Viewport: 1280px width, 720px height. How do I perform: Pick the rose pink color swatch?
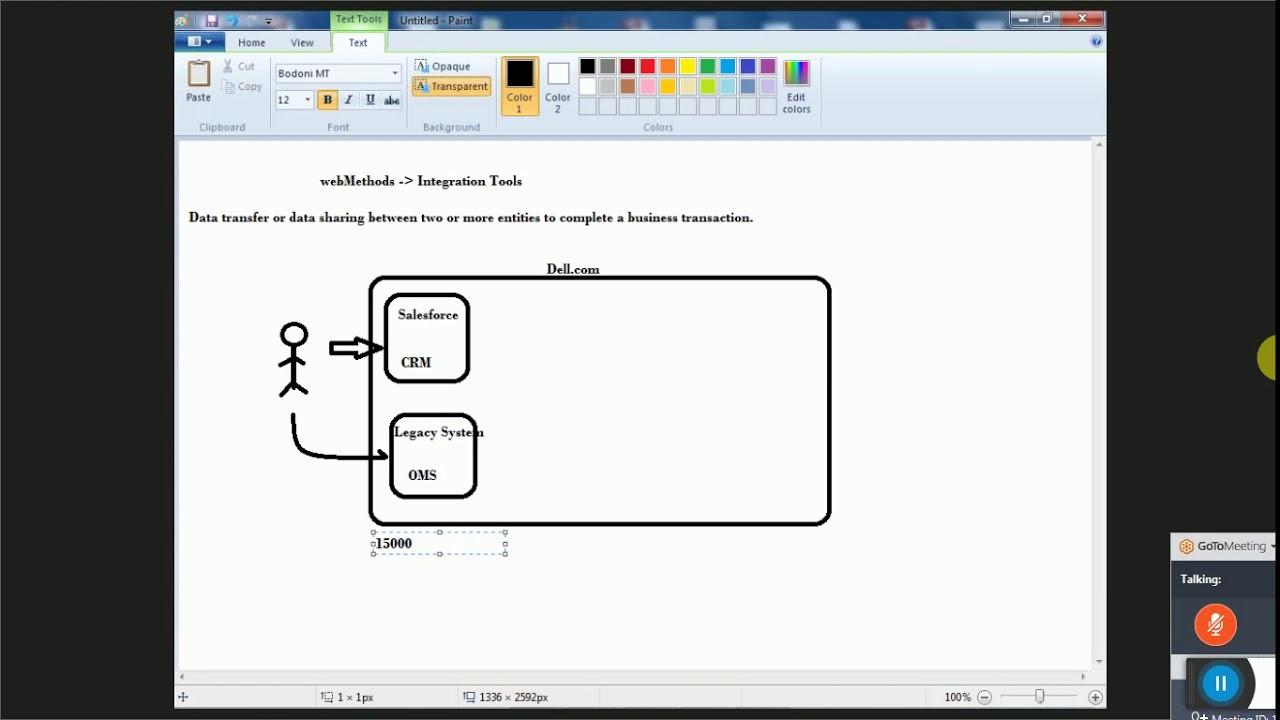tap(648, 87)
